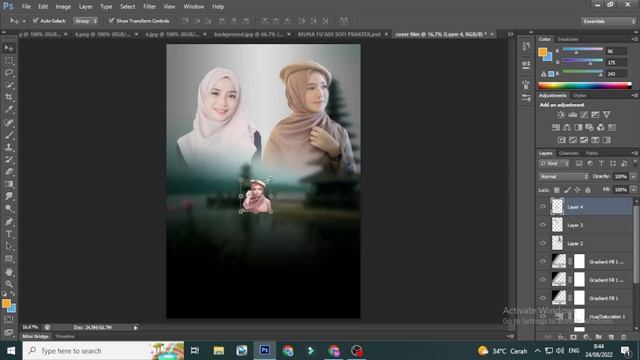
Task: Select the Spot Healing Brush tool
Action: [9, 122]
